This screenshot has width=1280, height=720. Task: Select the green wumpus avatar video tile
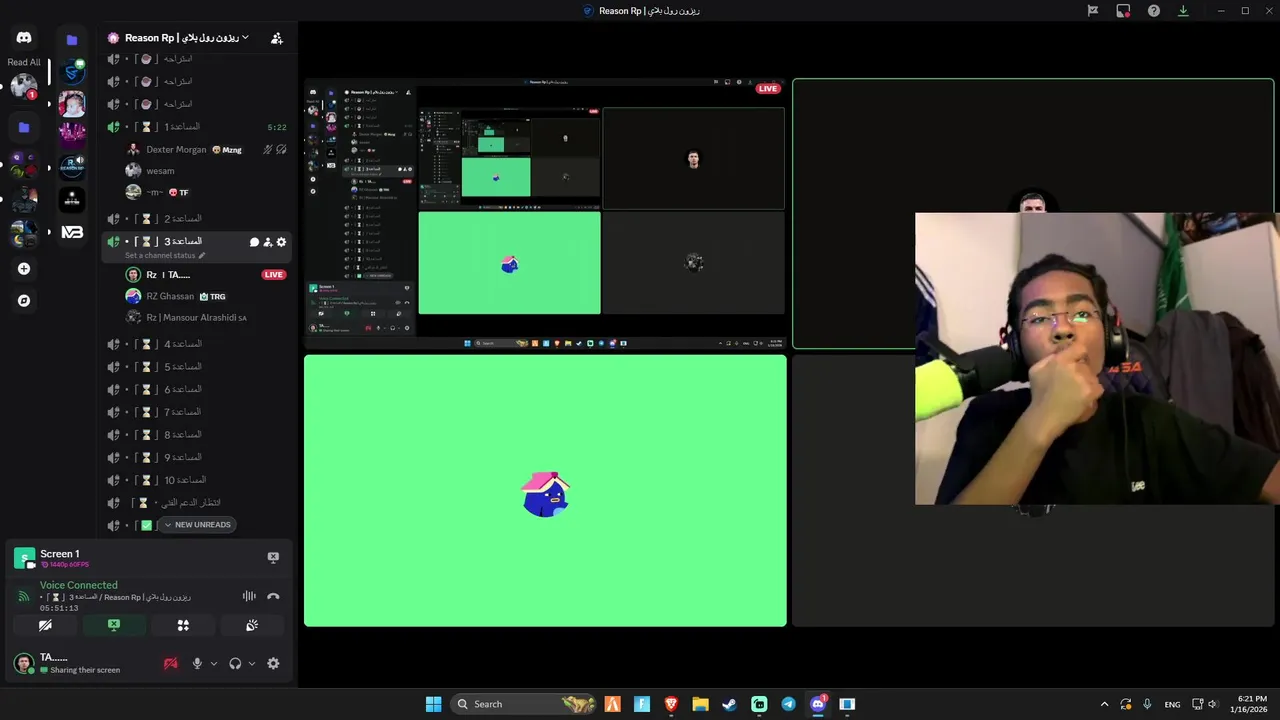click(545, 491)
